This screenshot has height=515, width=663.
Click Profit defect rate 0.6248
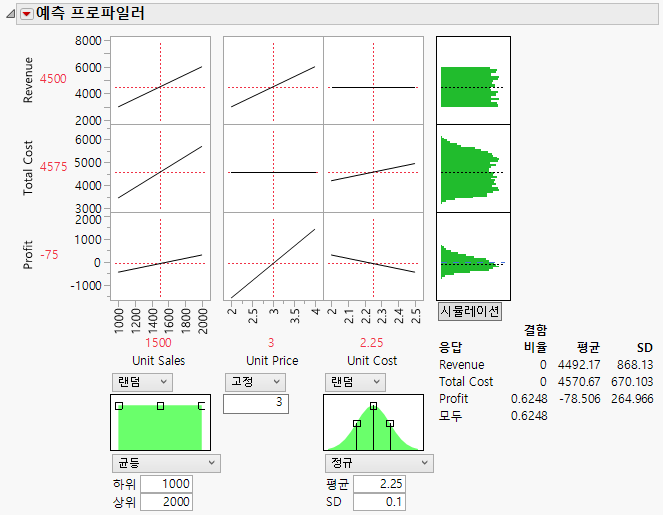(529, 399)
